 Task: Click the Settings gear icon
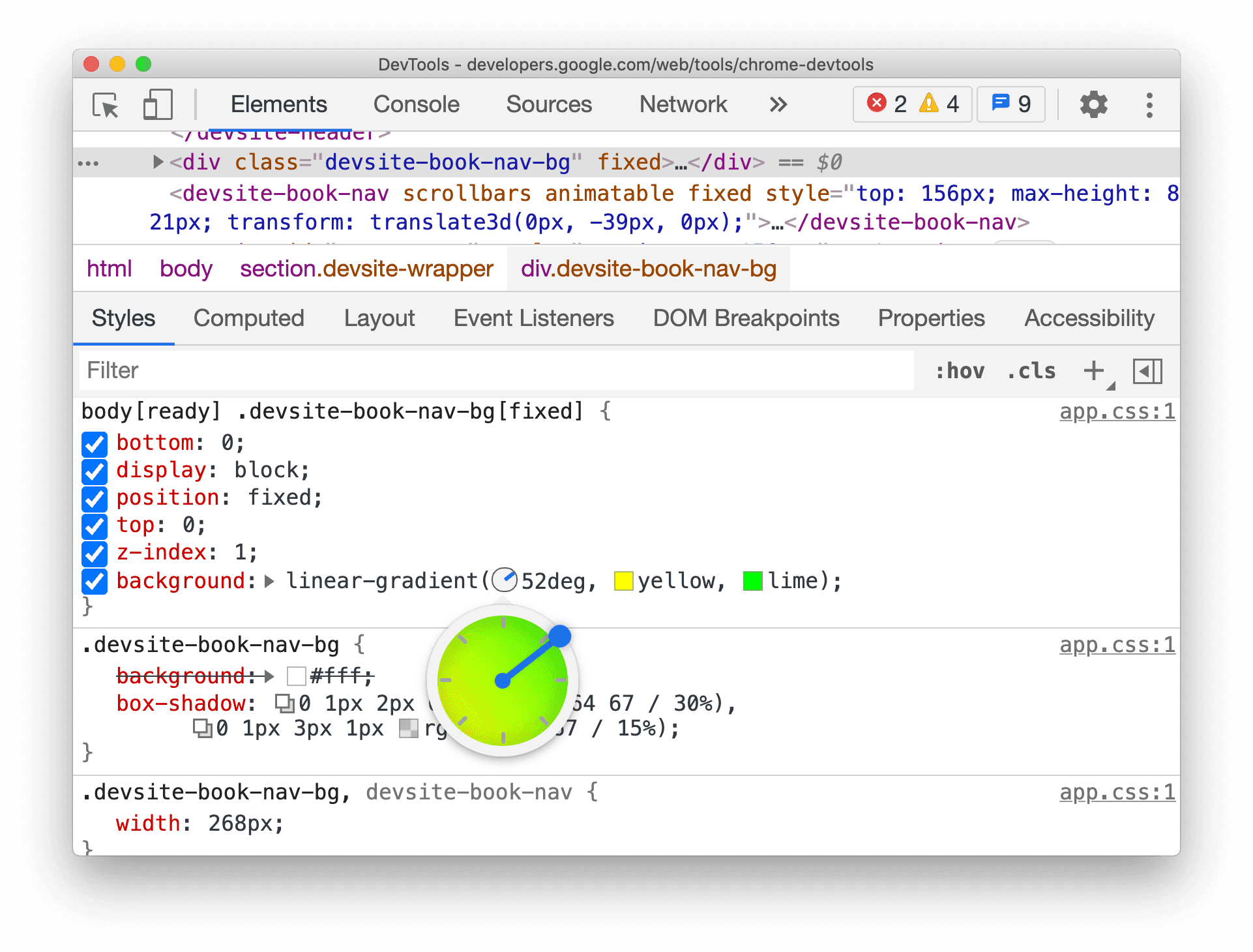1093,104
